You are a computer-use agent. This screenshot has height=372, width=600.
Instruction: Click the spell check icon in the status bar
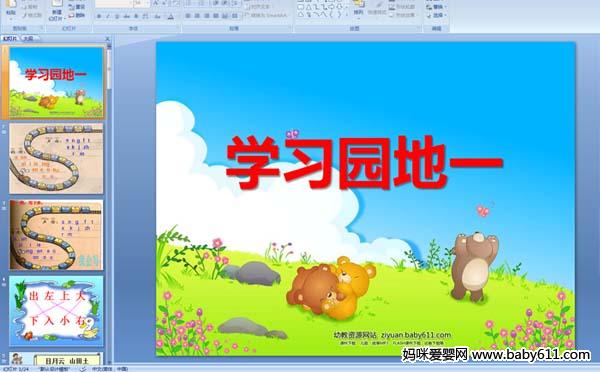83,369
